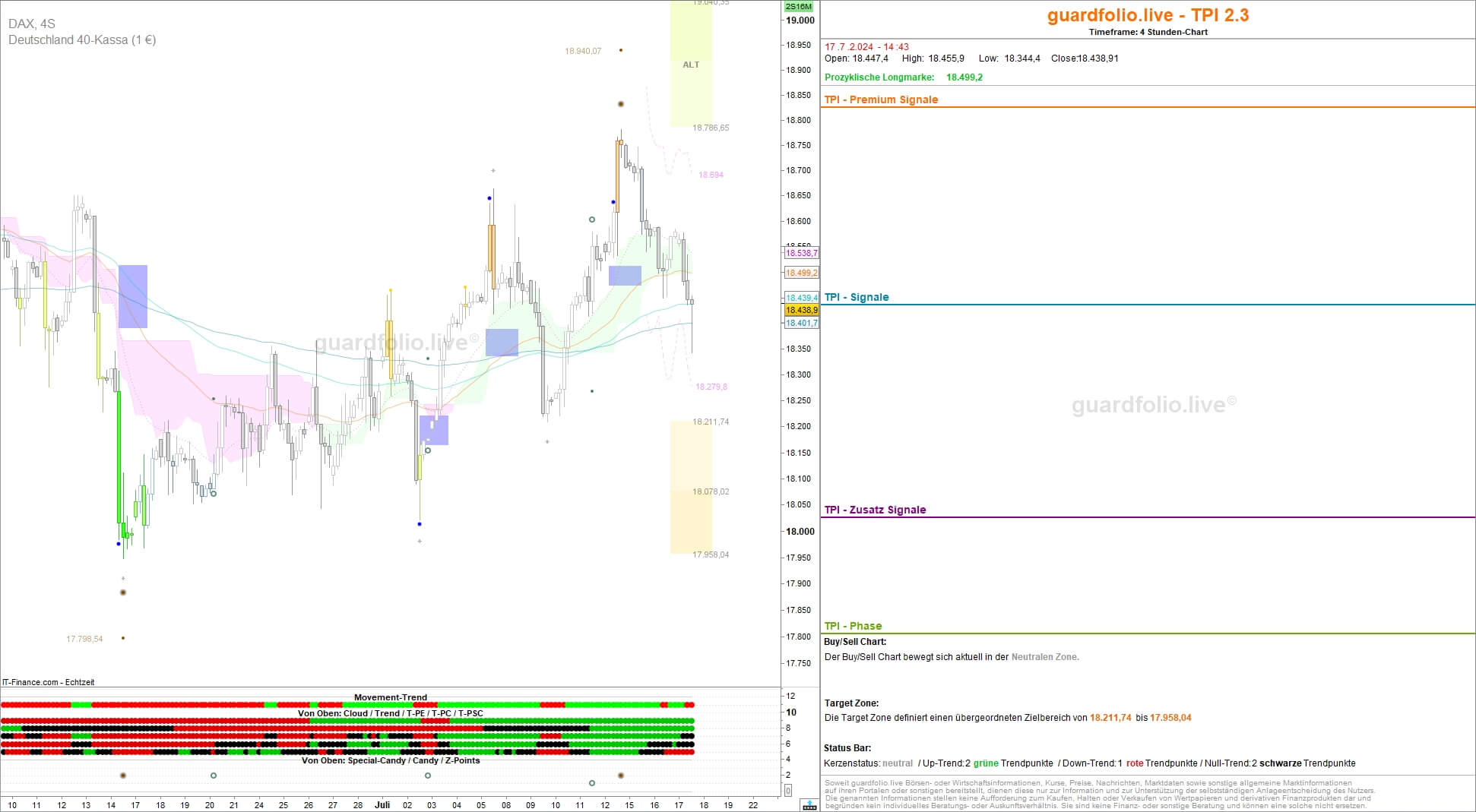The width and height of the screenshot is (1476, 812).
Task: Select the orange 18.499,2 price tag on the axis
Action: [x=801, y=273]
